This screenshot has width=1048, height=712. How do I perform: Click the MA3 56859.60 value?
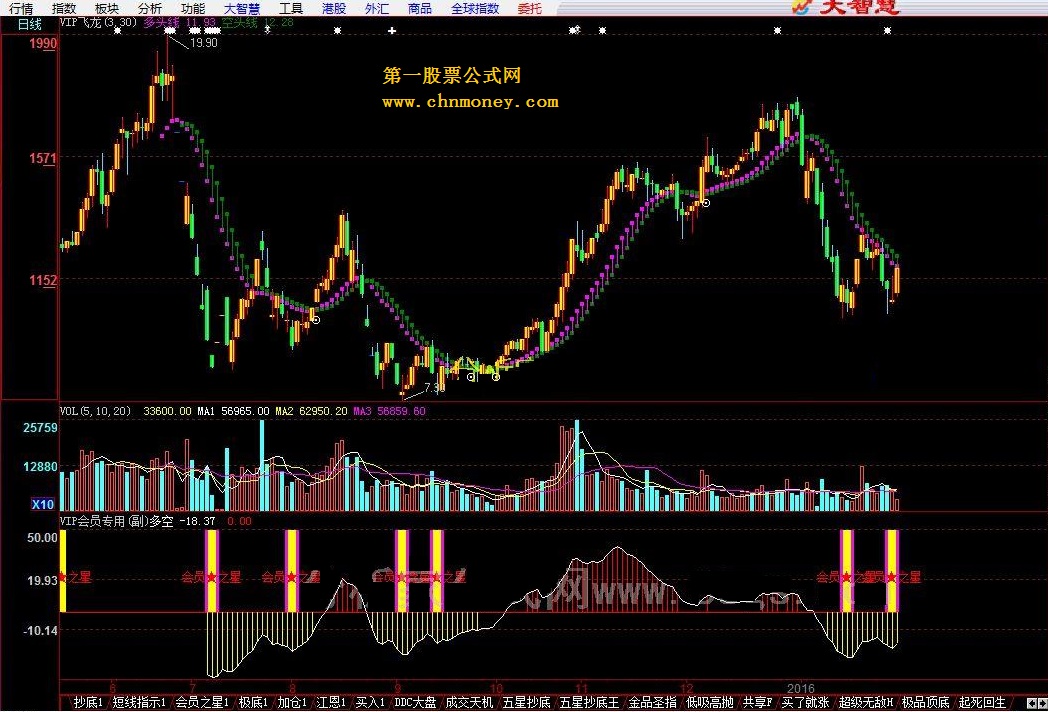pyautogui.click(x=389, y=411)
